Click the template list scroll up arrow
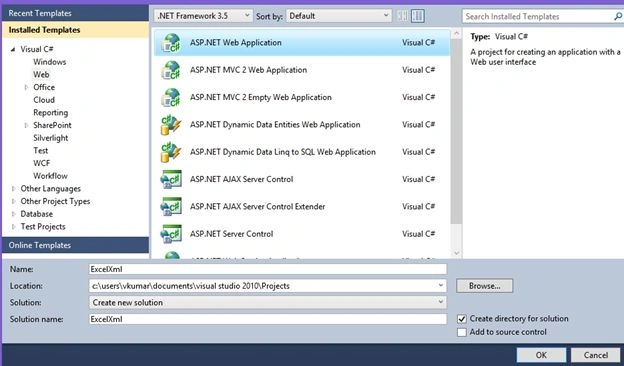624x366 pixels. point(456,33)
